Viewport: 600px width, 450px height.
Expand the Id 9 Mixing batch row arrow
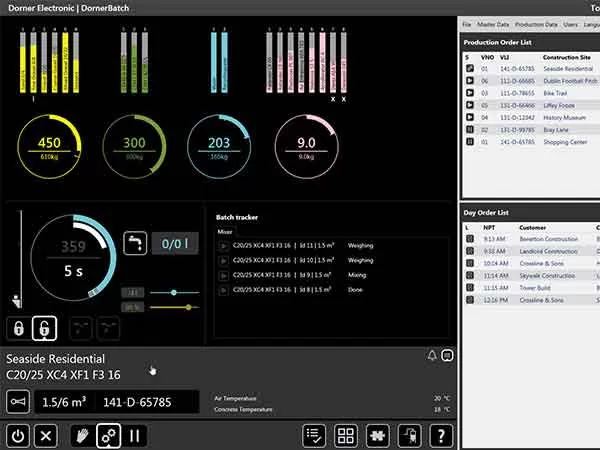[x=223, y=276]
